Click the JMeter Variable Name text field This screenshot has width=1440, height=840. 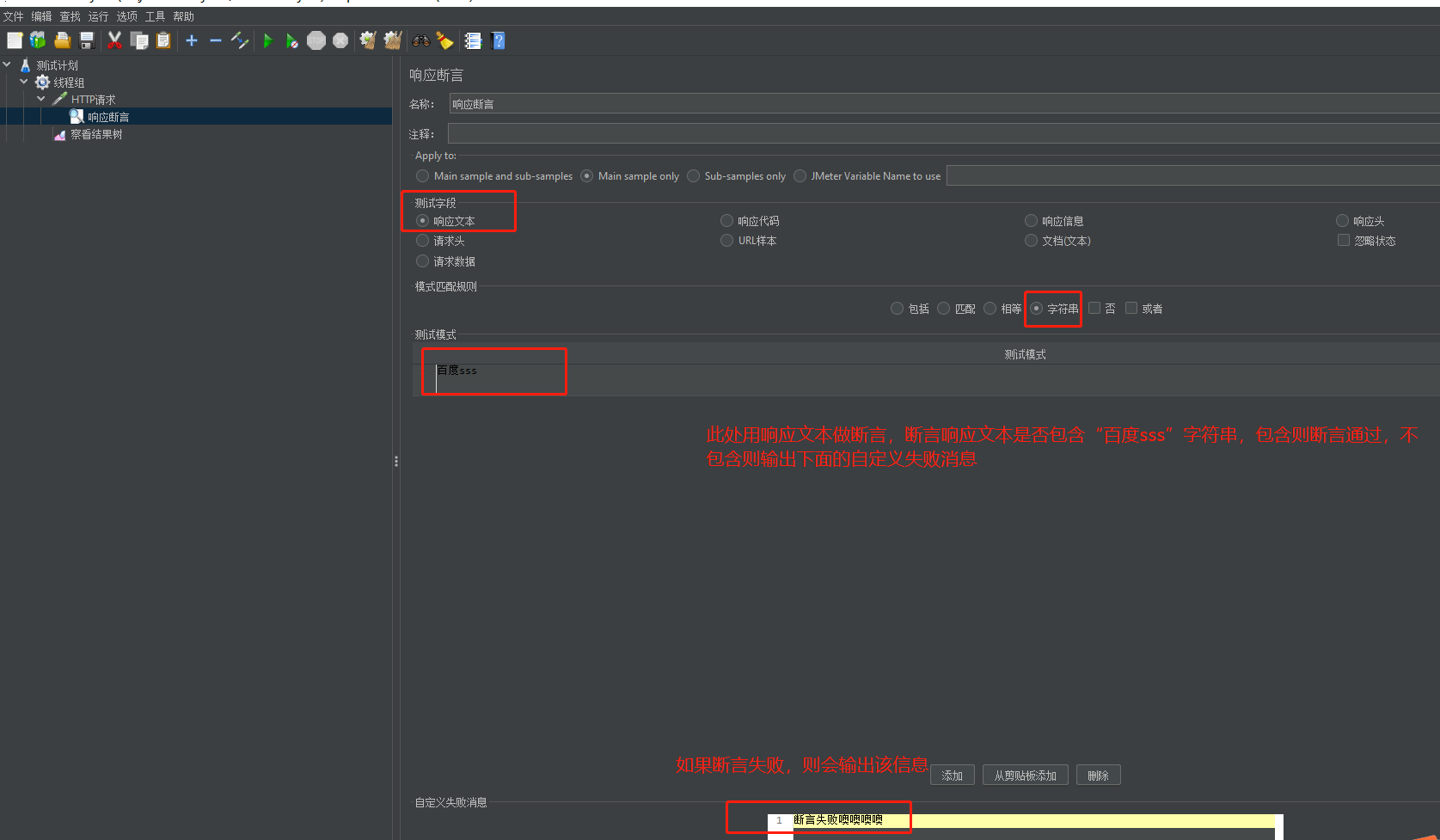(1193, 175)
